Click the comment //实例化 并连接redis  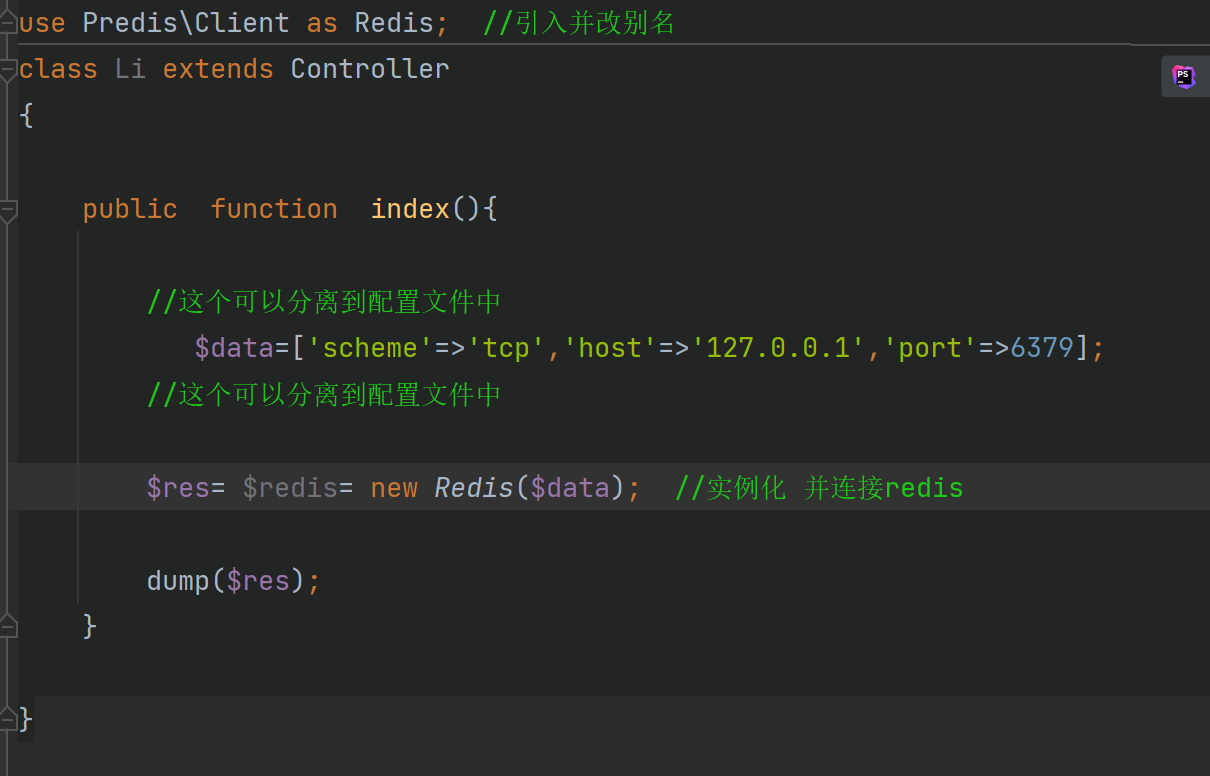(819, 487)
